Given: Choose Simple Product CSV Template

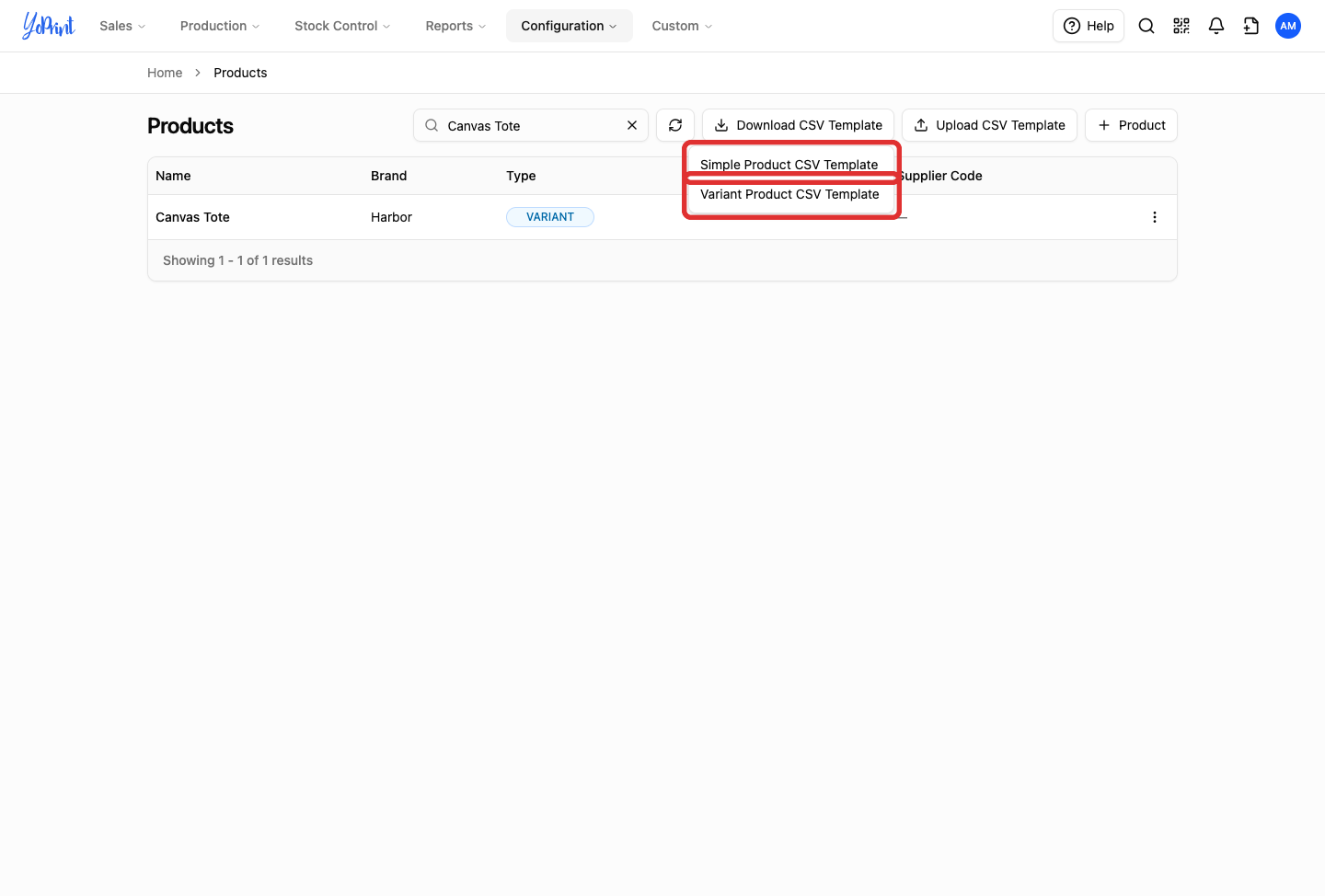Looking at the screenshot, I should click(x=791, y=164).
